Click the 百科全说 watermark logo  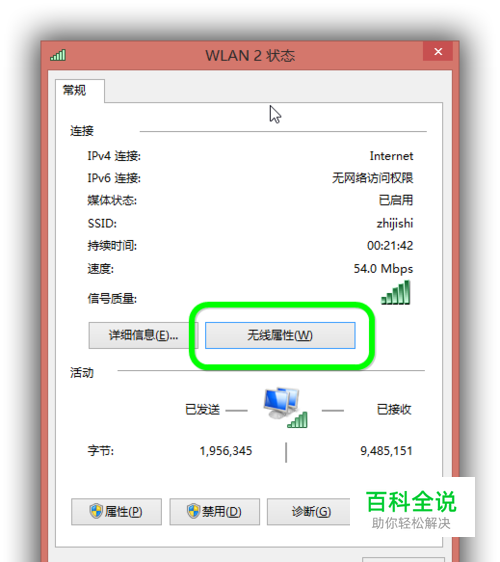(x=411, y=509)
